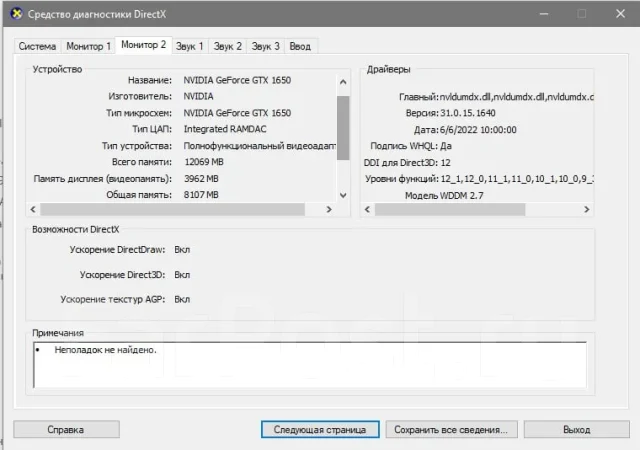Click the Следующая страница button
The height and width of the screenshot is (450, 640).
(x=320, y=430)
